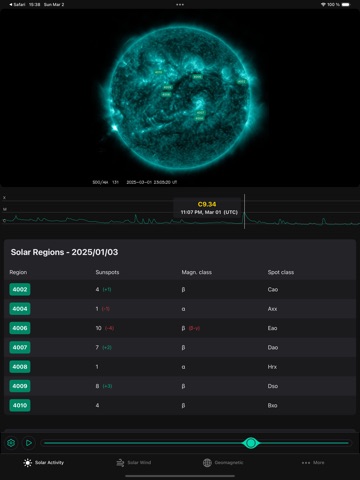This screenshot has width=360, height=480.
Task: Click magnetic class 'α' in row 4004
Action: pos(183,309)
